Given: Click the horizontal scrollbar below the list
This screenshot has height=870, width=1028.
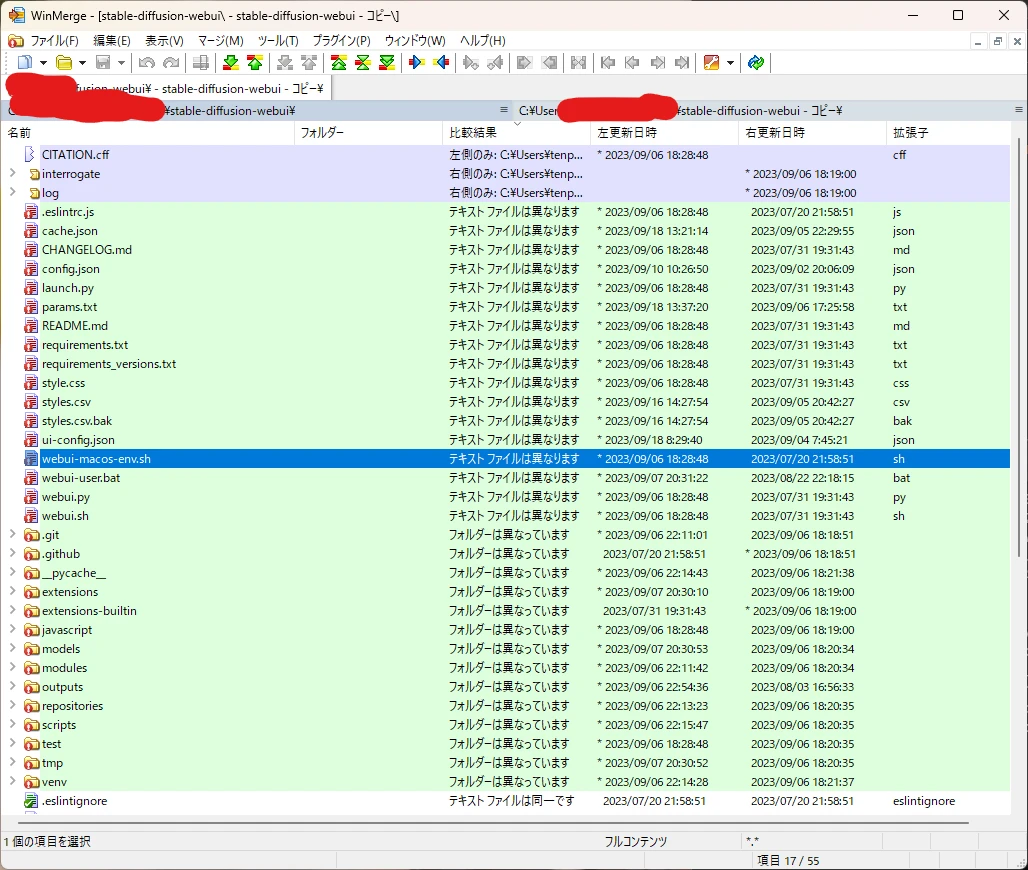Looking at the screenshot, I should click(x=493, y=821).
